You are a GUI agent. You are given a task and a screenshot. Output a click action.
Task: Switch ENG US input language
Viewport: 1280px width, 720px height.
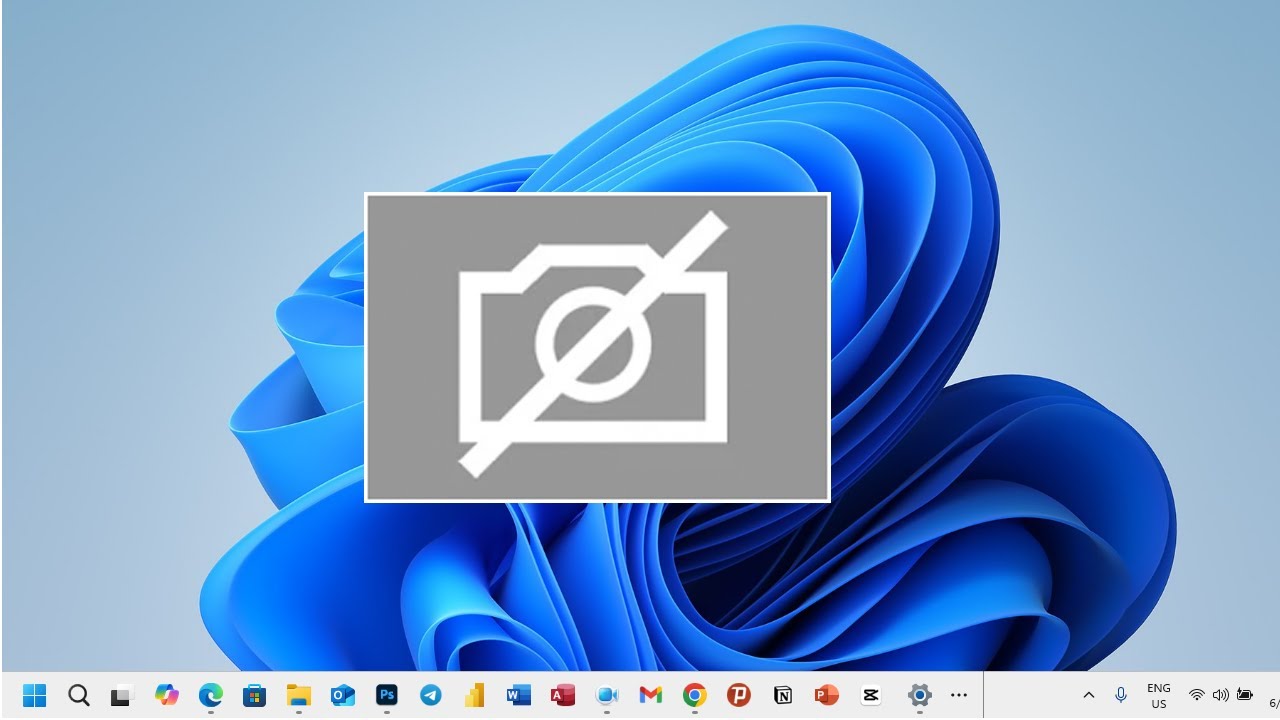(x=1159, y=696)
